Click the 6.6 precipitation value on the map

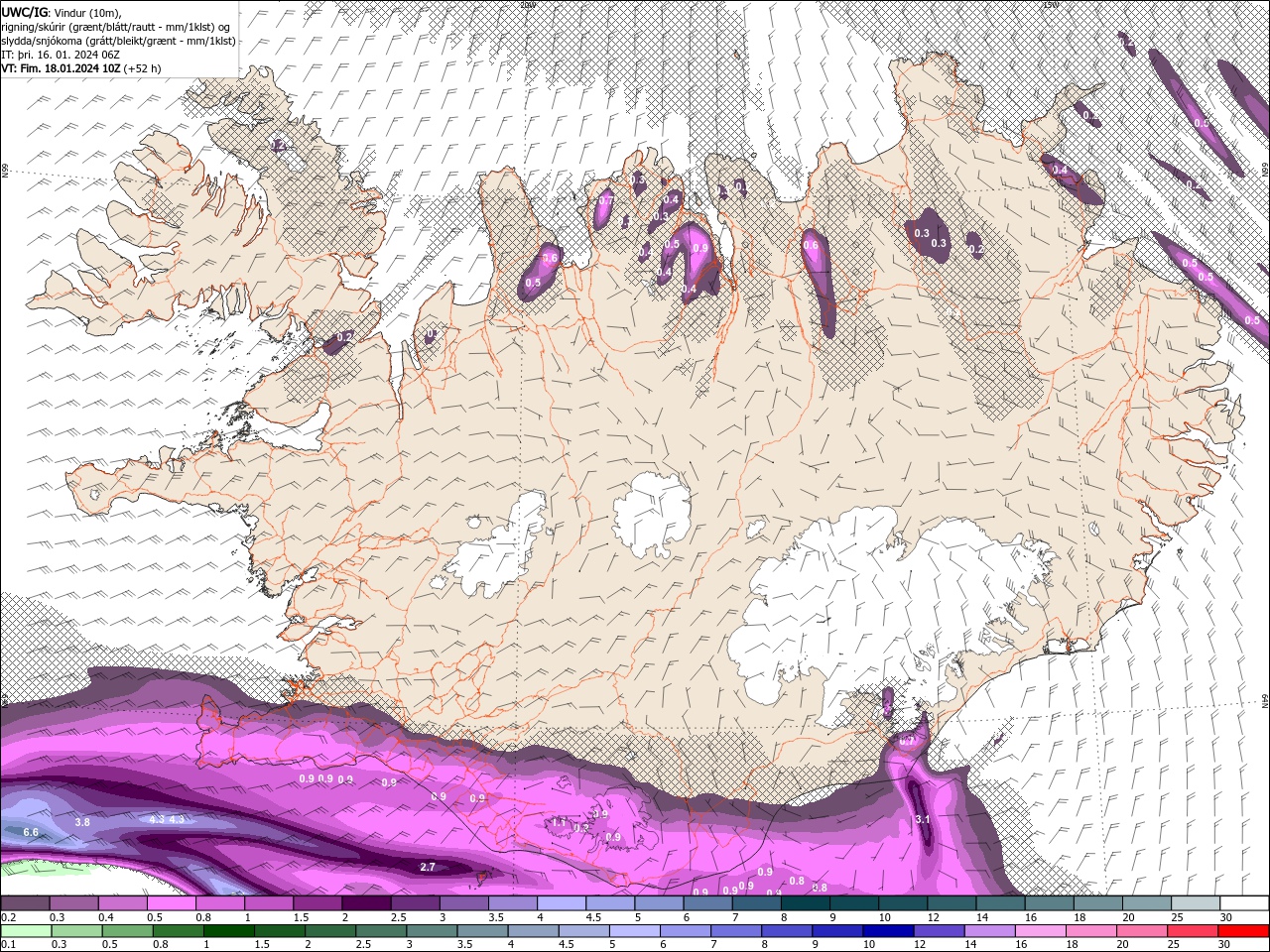(x=31, y=832)
